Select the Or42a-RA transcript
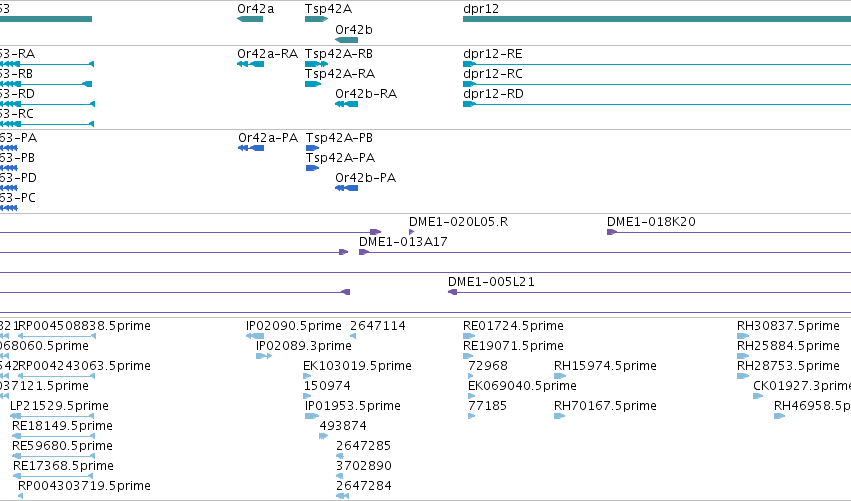 251,64
